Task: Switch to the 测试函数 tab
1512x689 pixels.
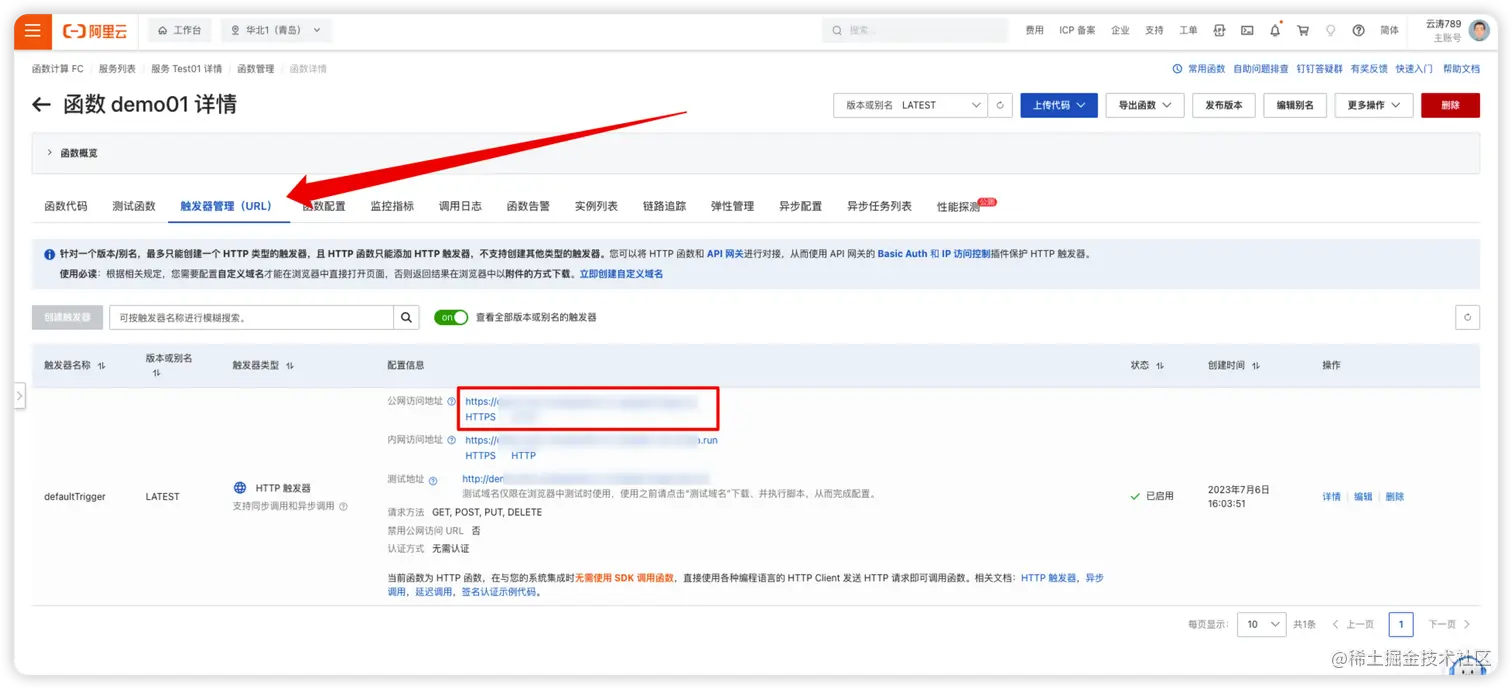Action: 134,206
